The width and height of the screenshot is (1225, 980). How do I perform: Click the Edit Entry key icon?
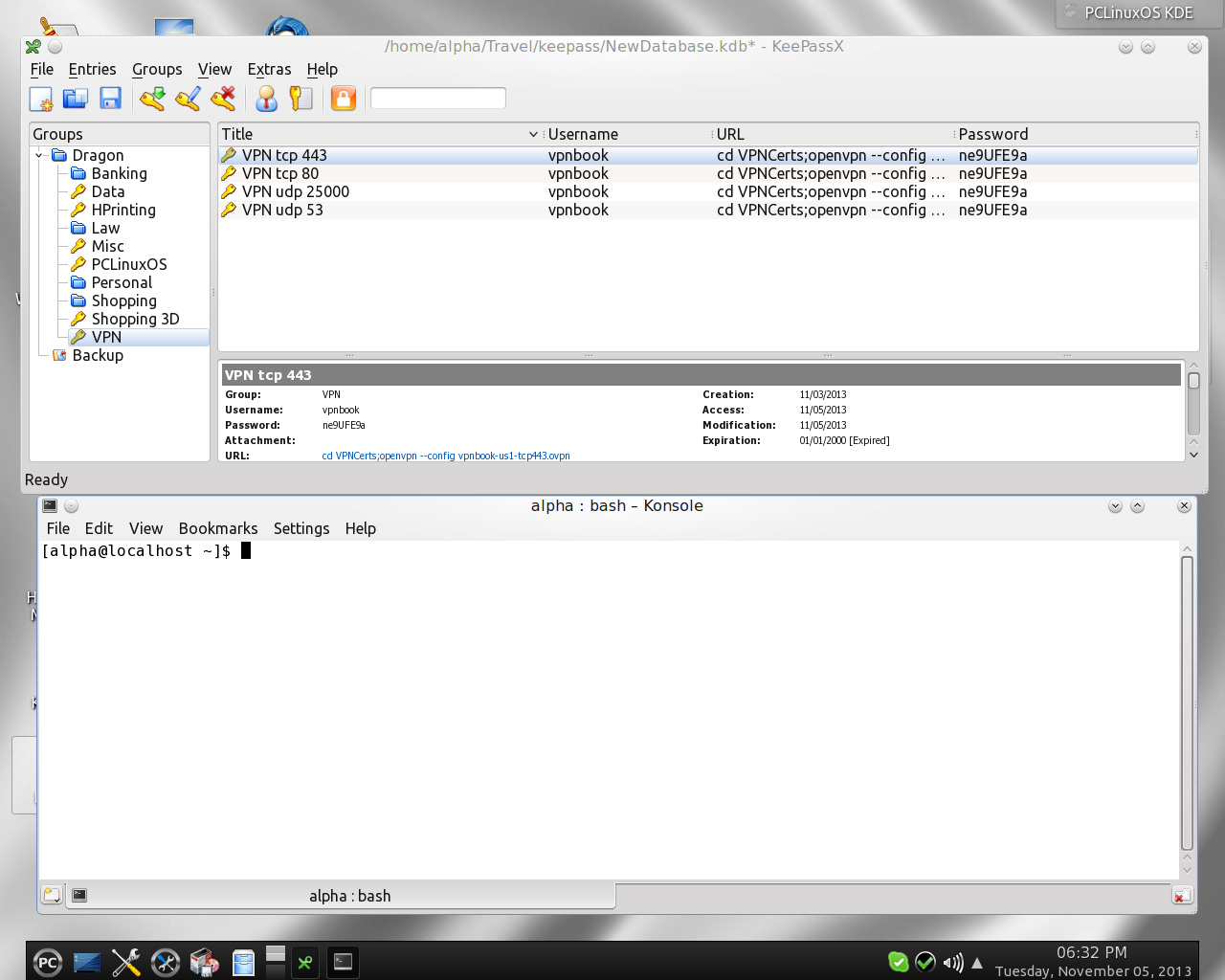pyautogui.click(x=188, y=99)
